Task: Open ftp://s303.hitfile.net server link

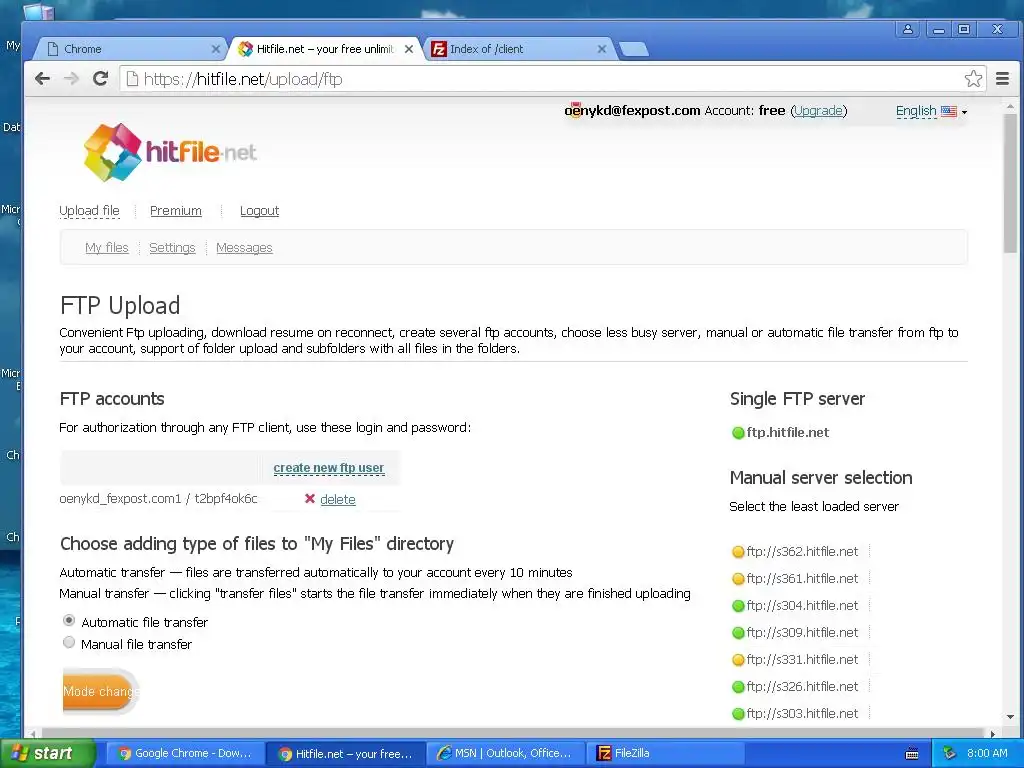Action: [802, 714]
